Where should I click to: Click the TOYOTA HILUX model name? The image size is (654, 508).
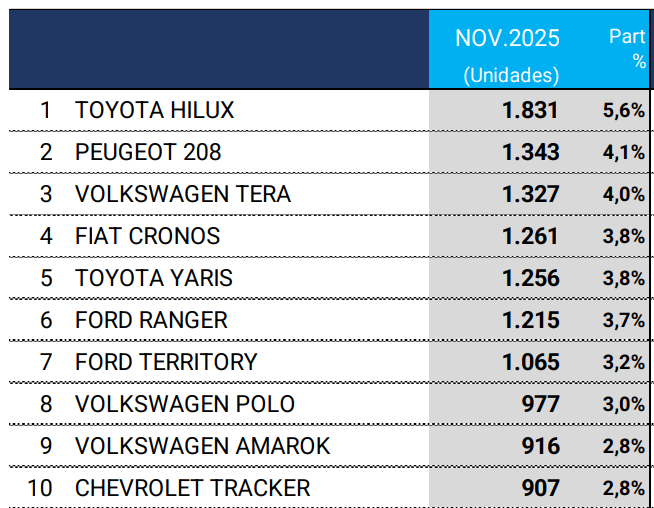coord(154,110)
